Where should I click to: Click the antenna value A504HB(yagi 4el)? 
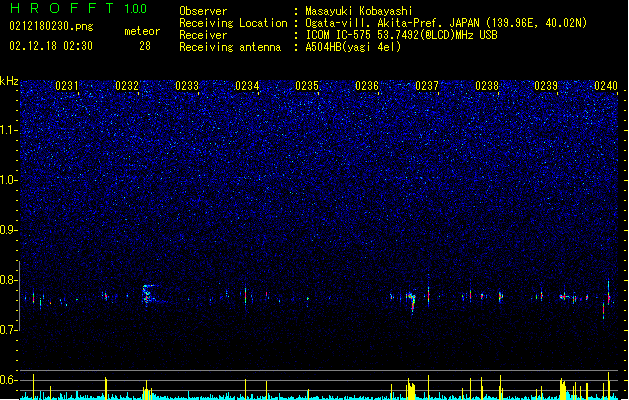(353, 47)
